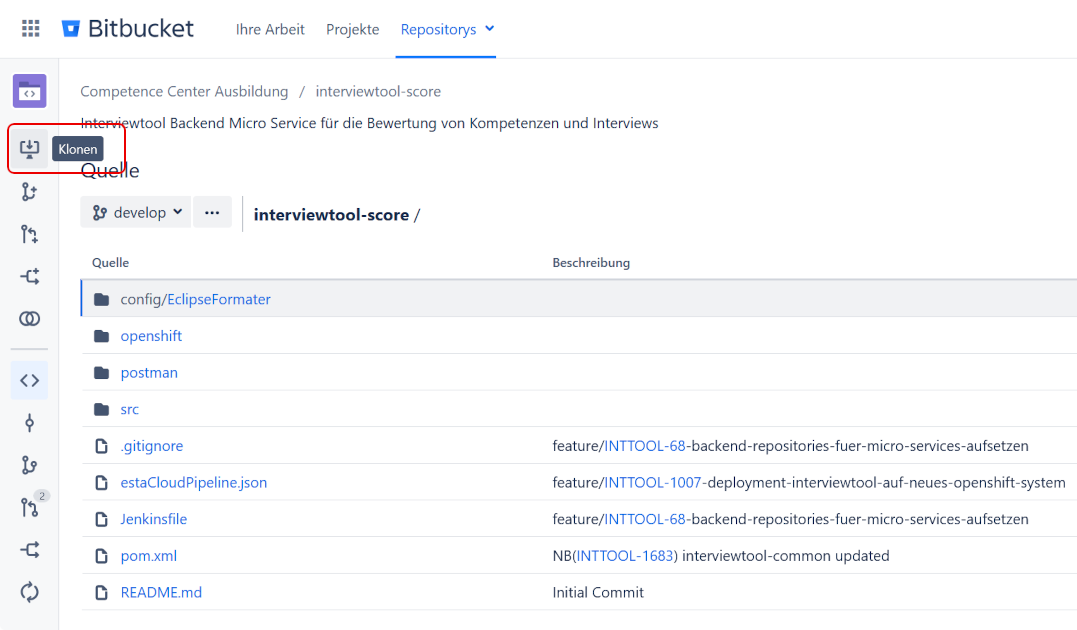Click the Quelle column header in table

point(111,262)
